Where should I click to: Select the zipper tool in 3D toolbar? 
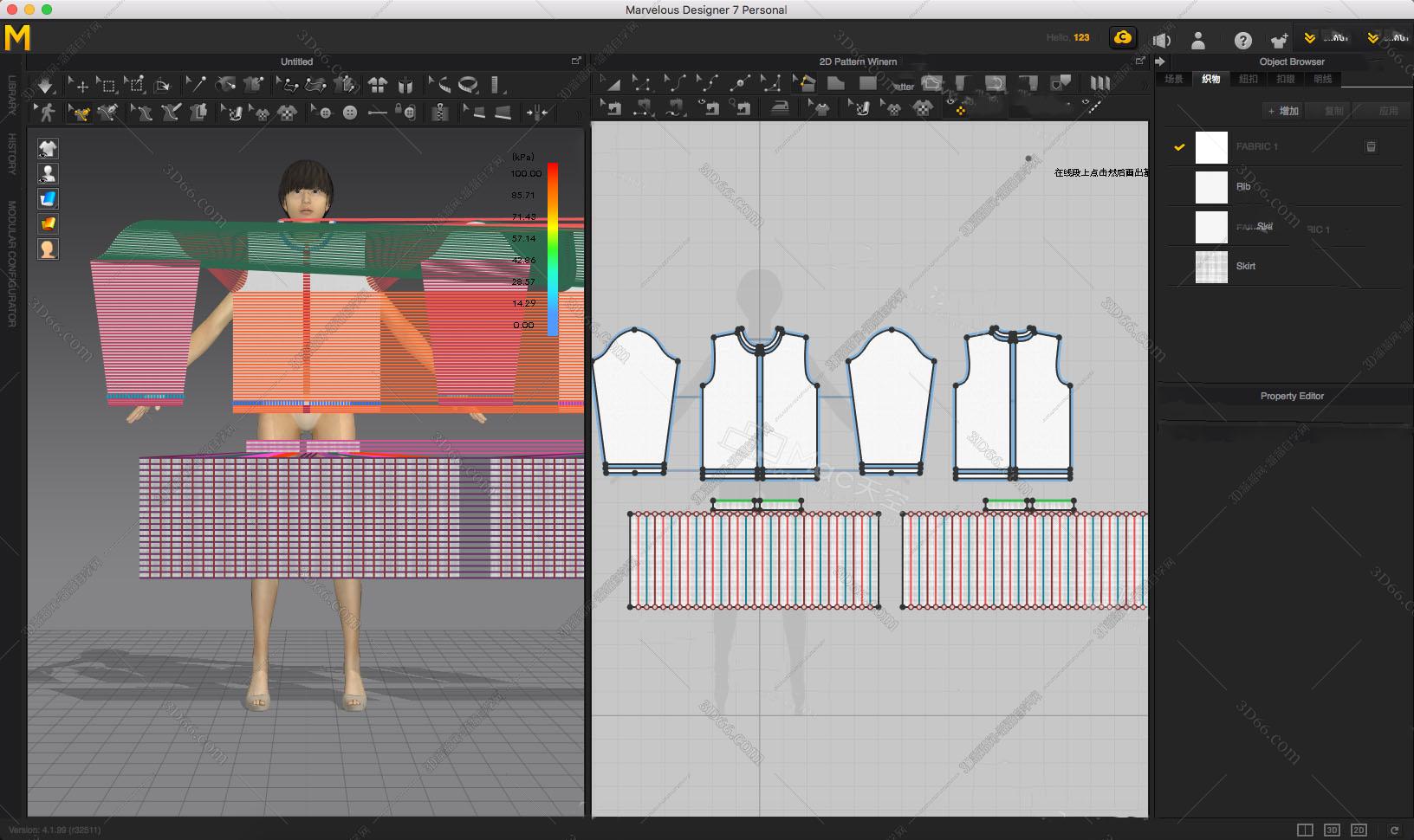click(x=440, y=112)
